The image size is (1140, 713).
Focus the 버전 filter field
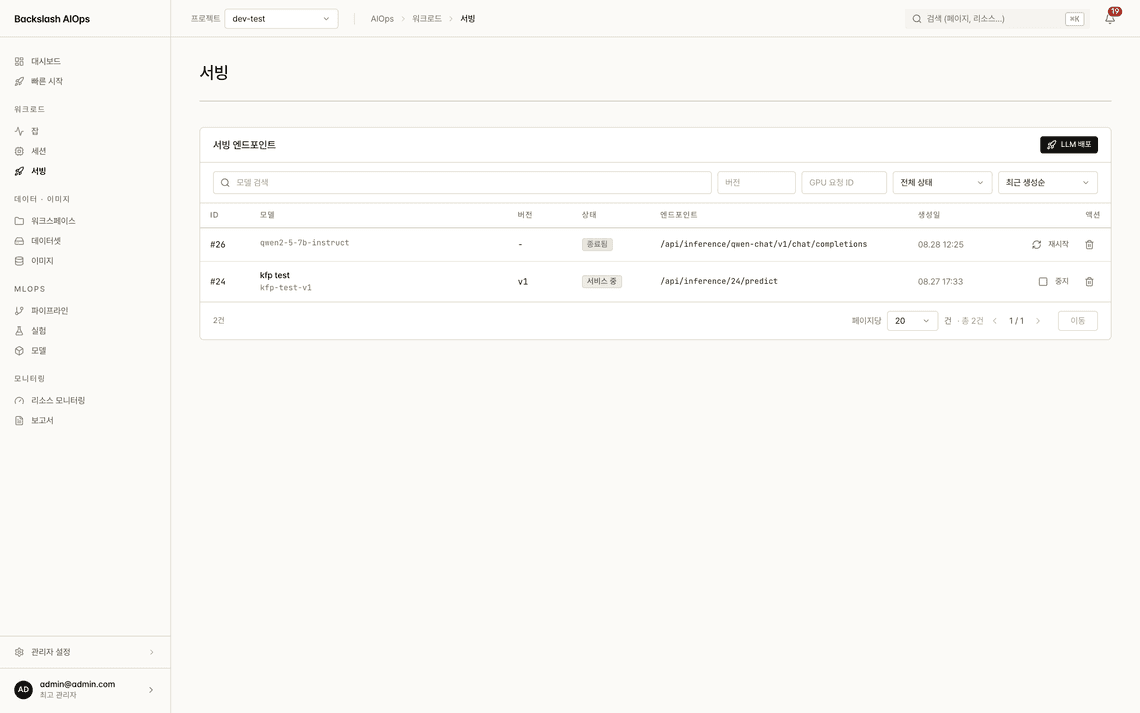click(756, 182)
